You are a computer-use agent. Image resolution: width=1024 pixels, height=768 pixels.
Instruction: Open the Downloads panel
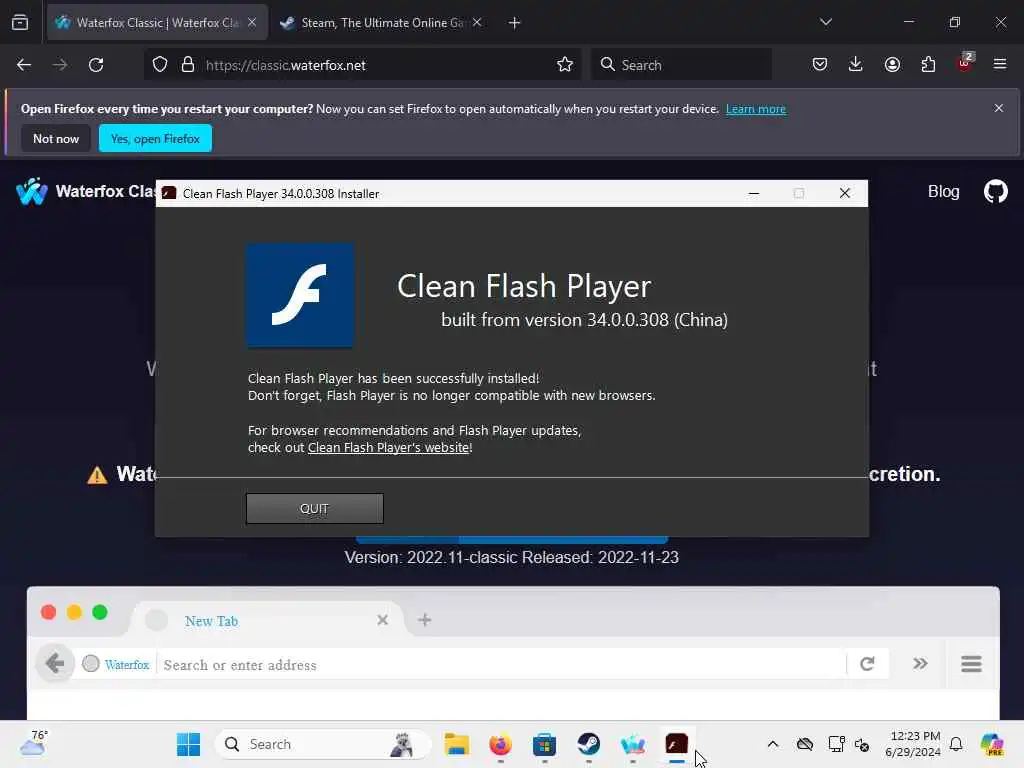click(856, 65)
